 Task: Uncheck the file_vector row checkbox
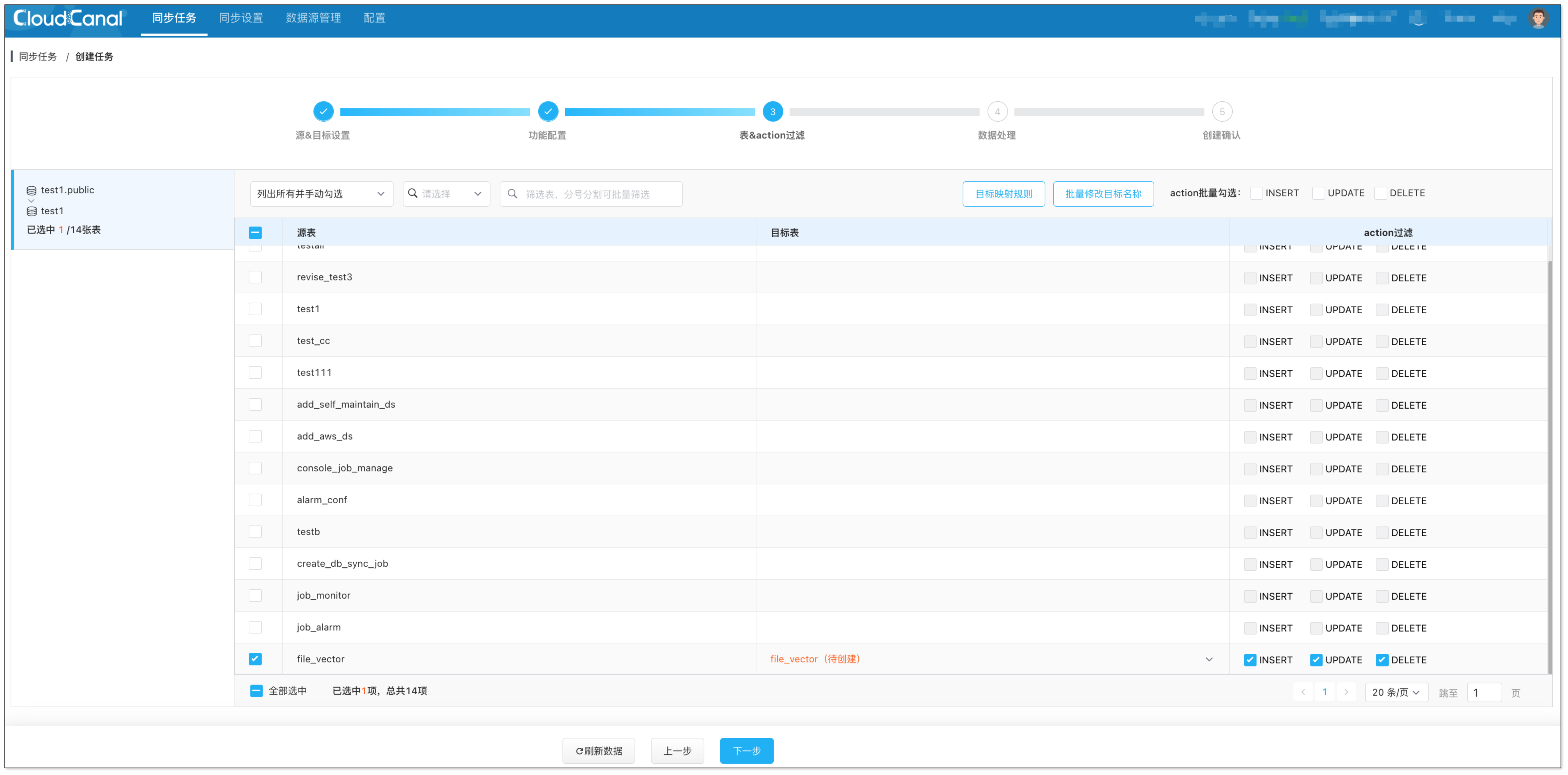pos(255,659)
